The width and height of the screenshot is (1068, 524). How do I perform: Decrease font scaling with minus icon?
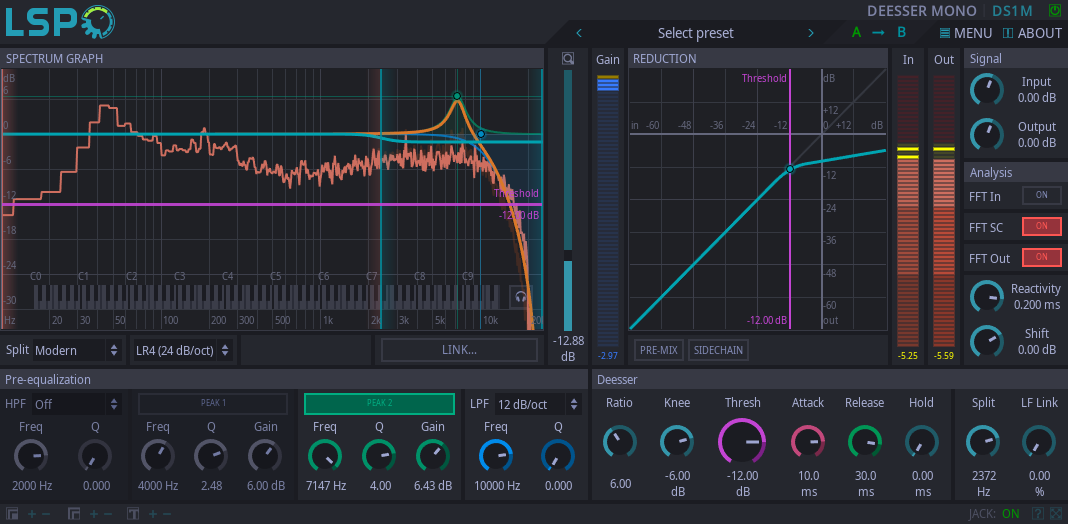coord(166,514)
